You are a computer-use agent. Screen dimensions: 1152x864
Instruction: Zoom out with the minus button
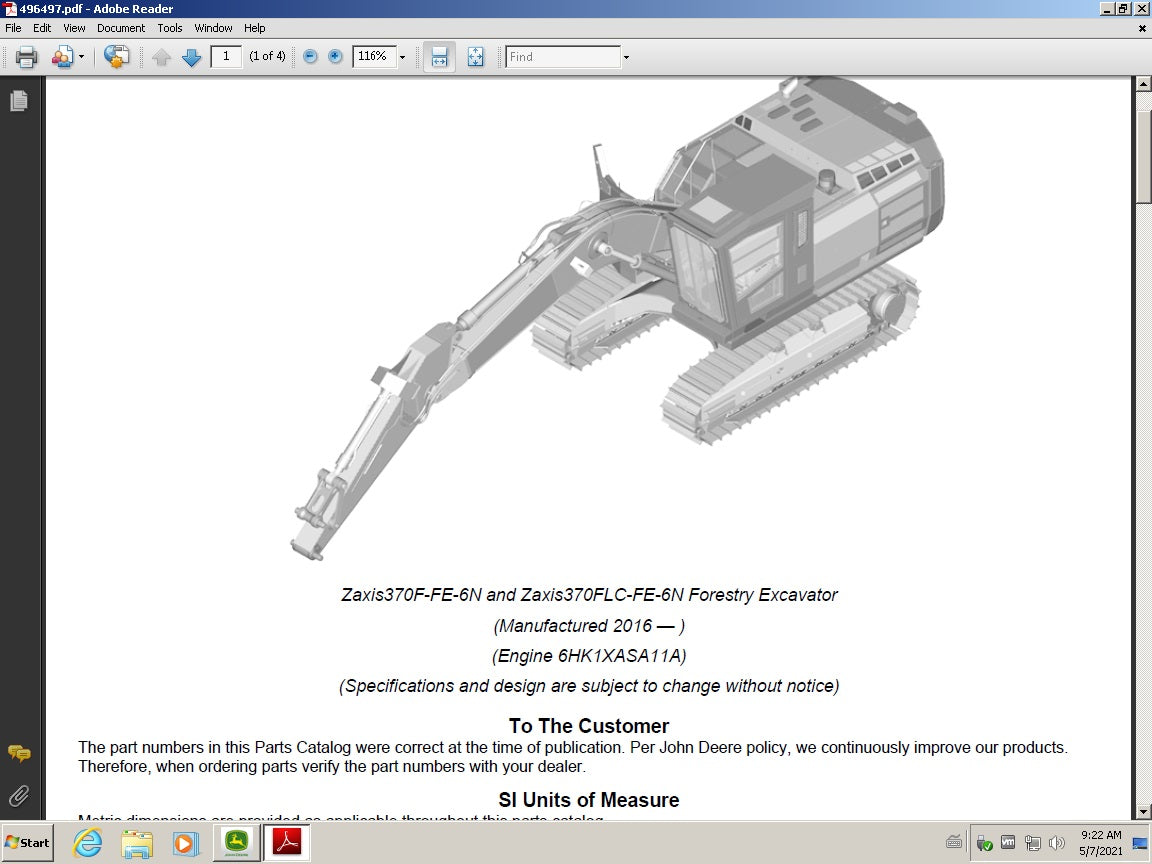(x=310, y=57)
